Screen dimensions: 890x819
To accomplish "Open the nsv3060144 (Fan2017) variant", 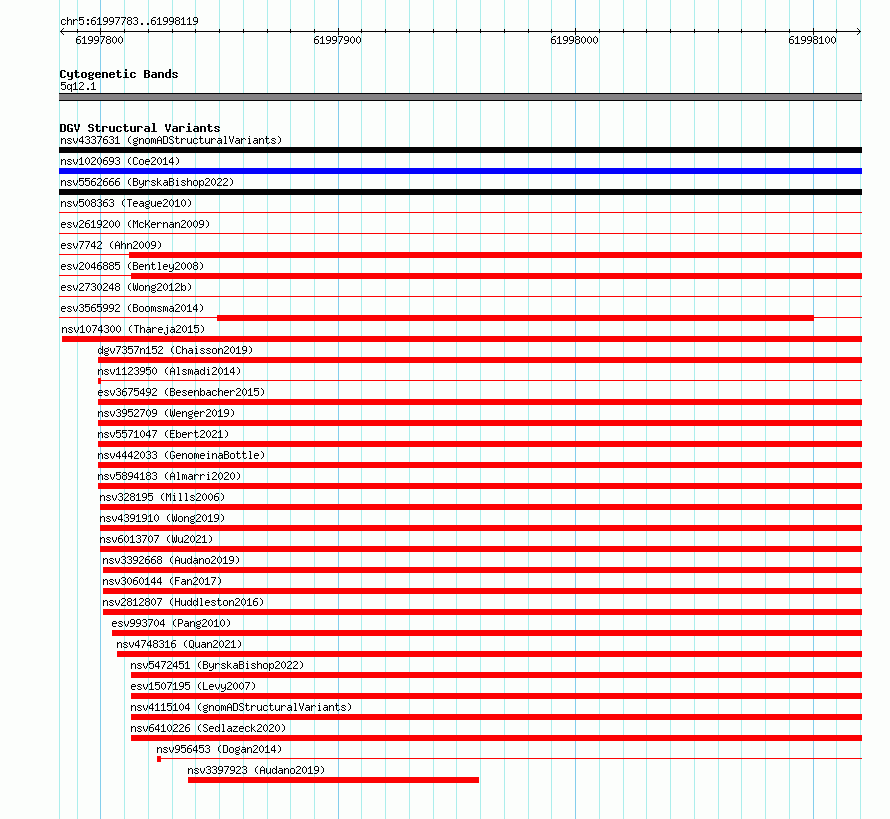I will (162, 581).
